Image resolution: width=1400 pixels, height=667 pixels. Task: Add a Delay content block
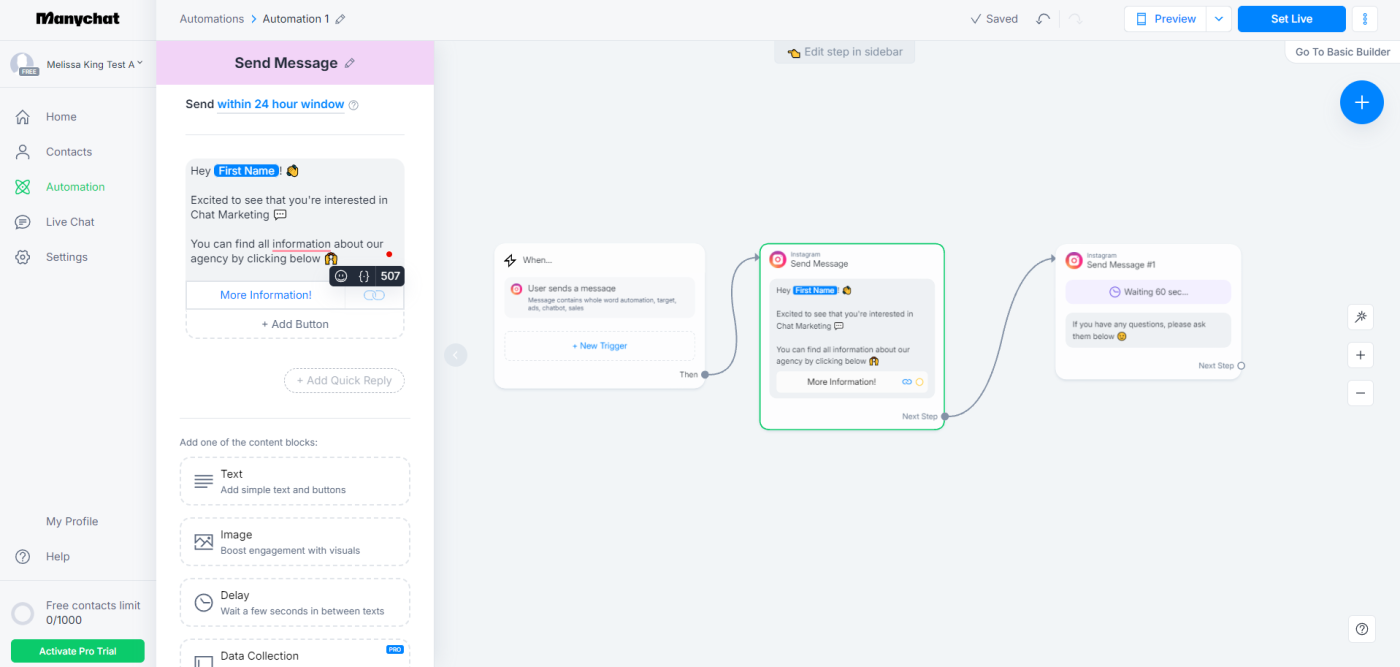point(295,603)
